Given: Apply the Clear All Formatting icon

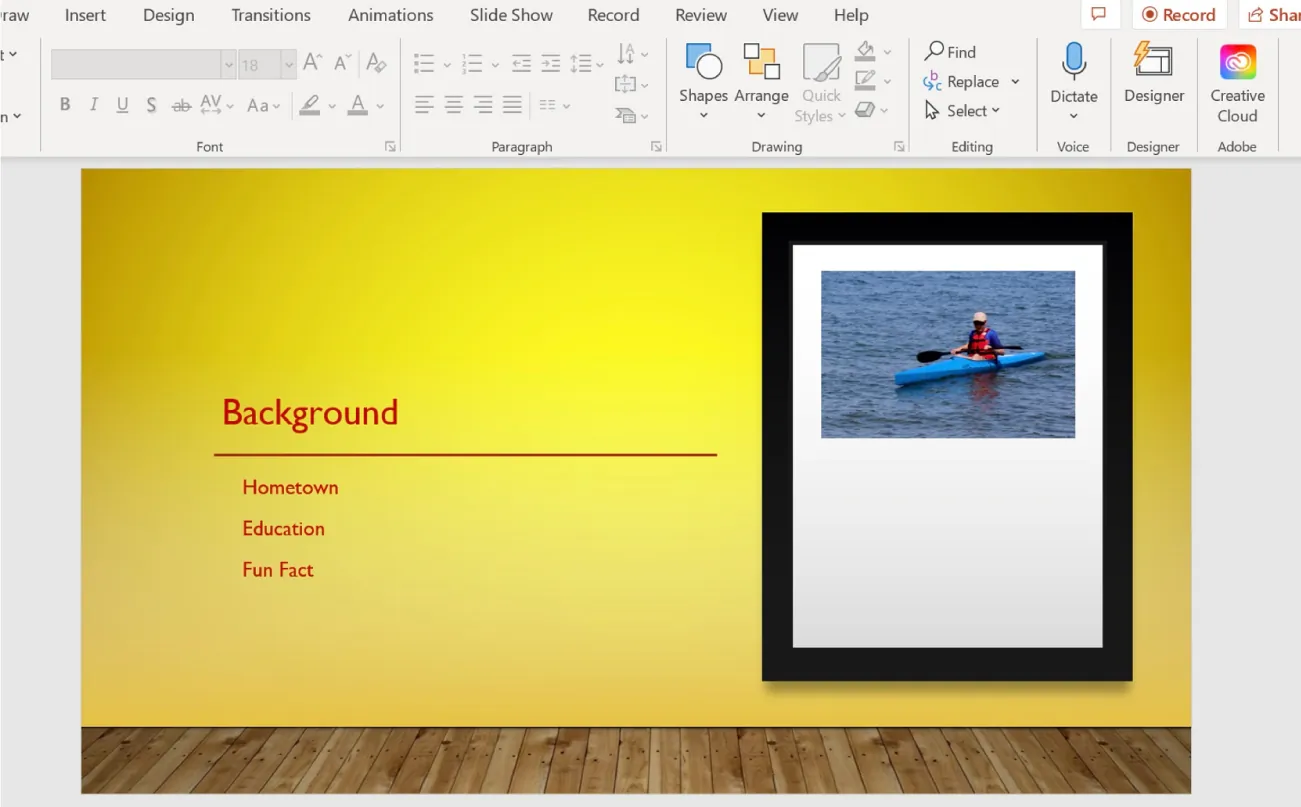Looking at the screenshot, I should pos(376,62).
